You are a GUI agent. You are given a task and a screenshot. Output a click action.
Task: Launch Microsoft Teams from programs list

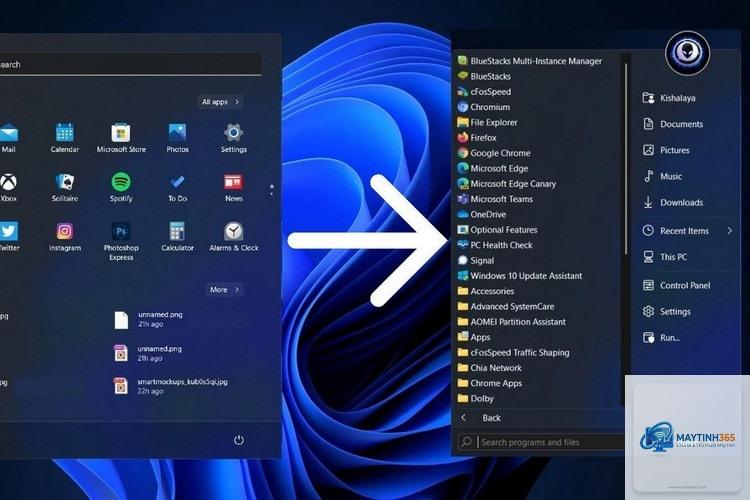pos(495,199)
